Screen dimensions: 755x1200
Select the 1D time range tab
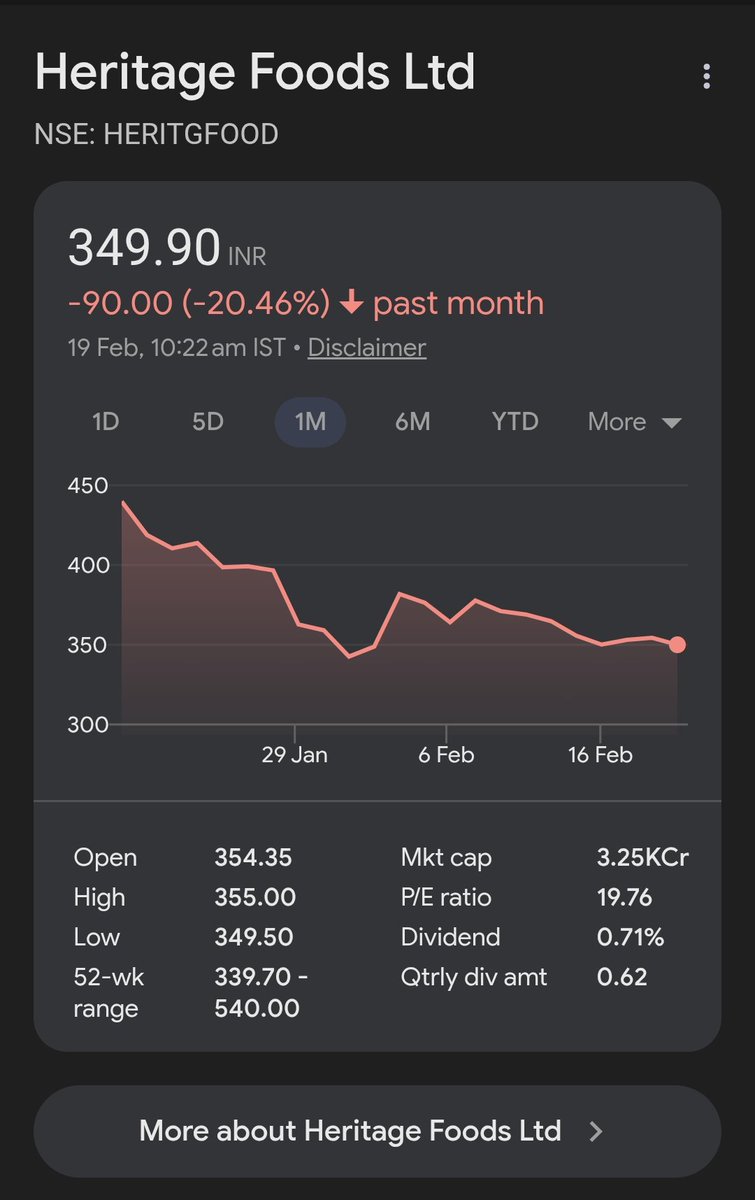pos(105,422)
